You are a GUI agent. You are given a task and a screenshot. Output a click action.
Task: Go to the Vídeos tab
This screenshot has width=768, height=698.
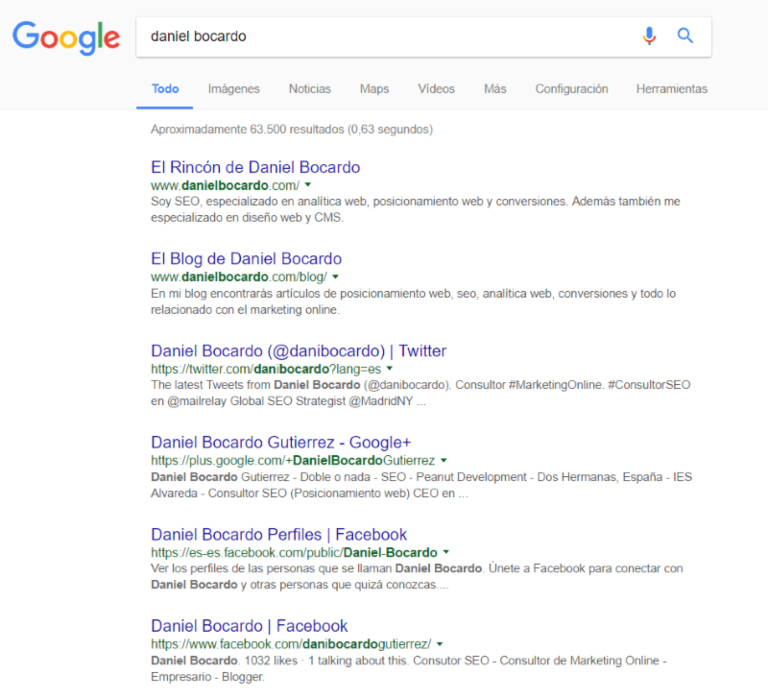(436, 89)
